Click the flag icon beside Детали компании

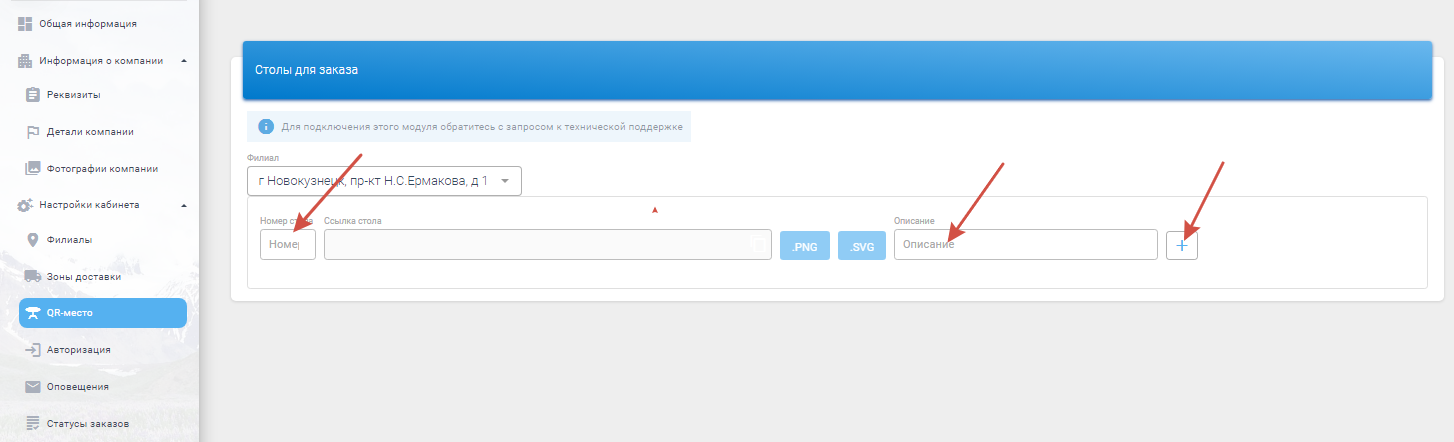point(33,132)
